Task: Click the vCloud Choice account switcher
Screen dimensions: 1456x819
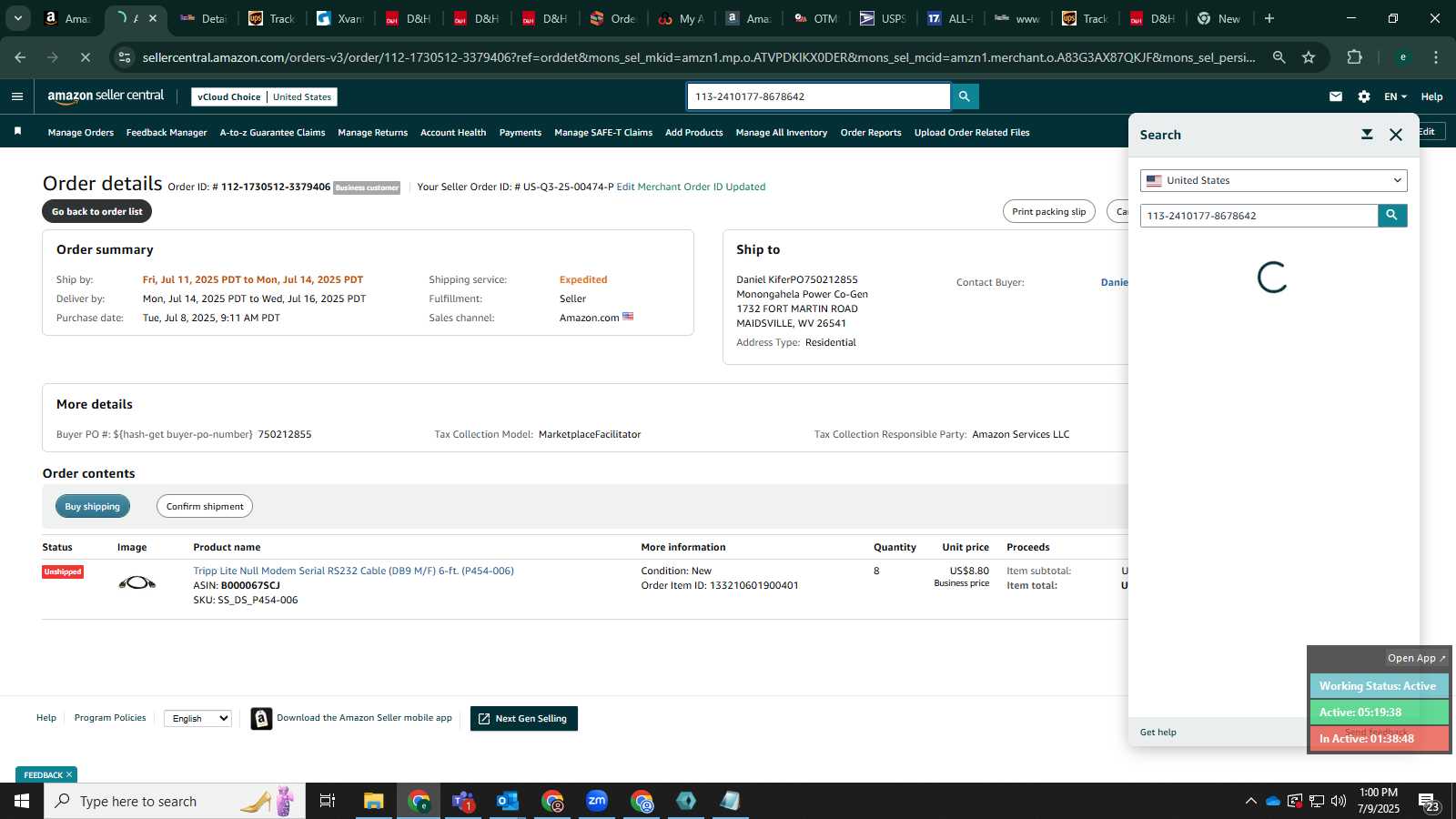Action: tap(264, 96)
